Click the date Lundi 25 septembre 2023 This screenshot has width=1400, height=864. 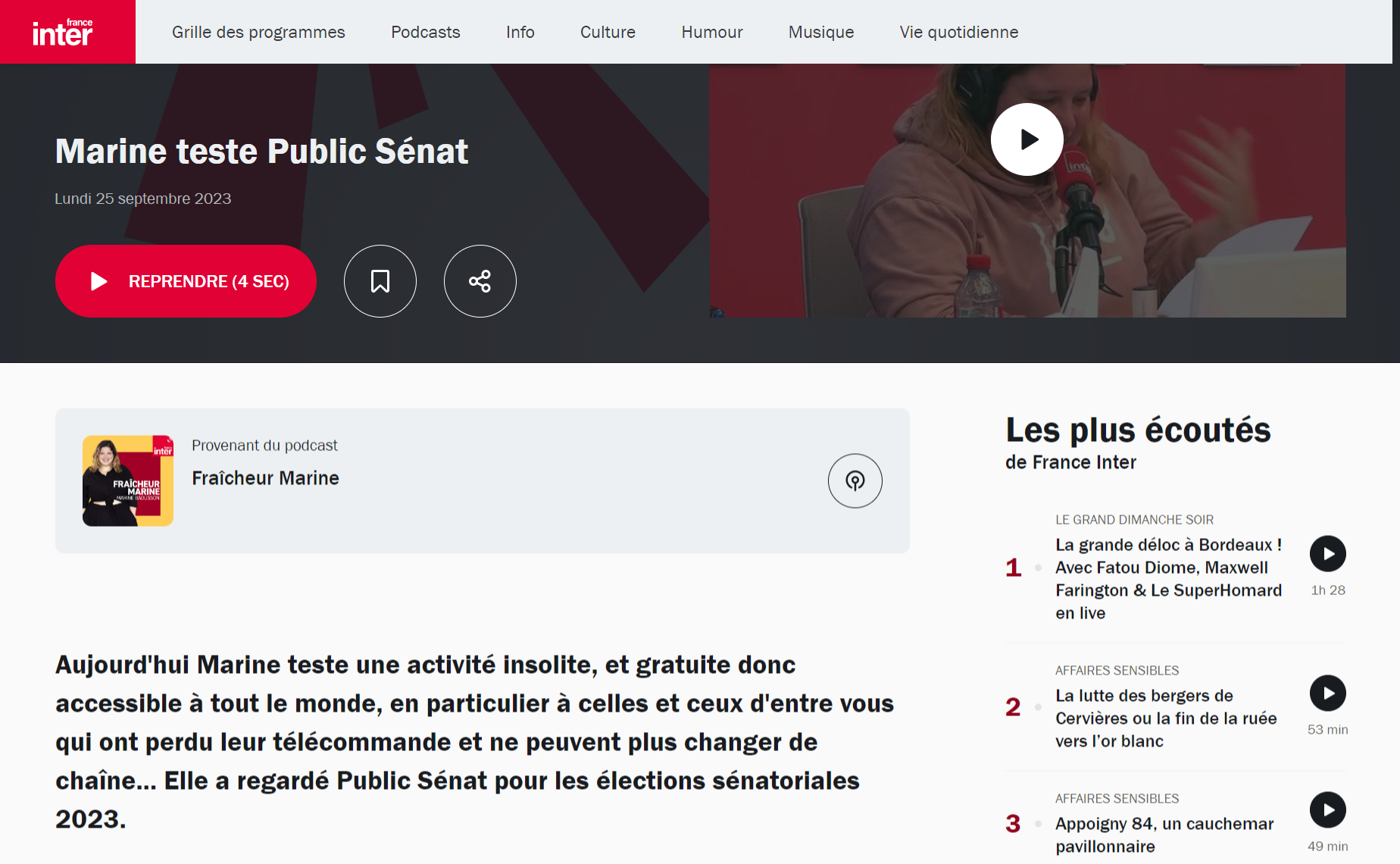[142, 199]
